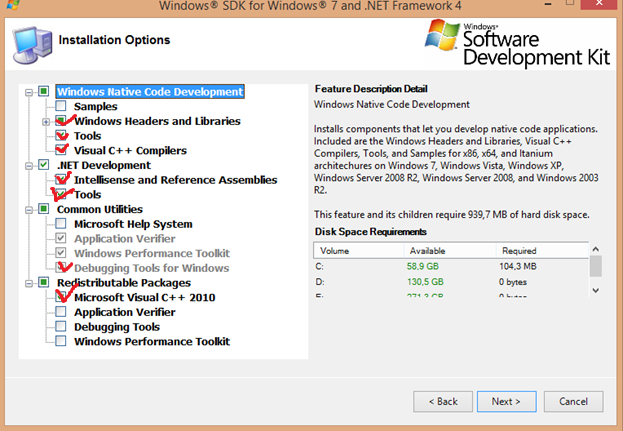Click the Windows SDK flag logo
Viewport: 623px width, 431px height.
pos(442,36)
